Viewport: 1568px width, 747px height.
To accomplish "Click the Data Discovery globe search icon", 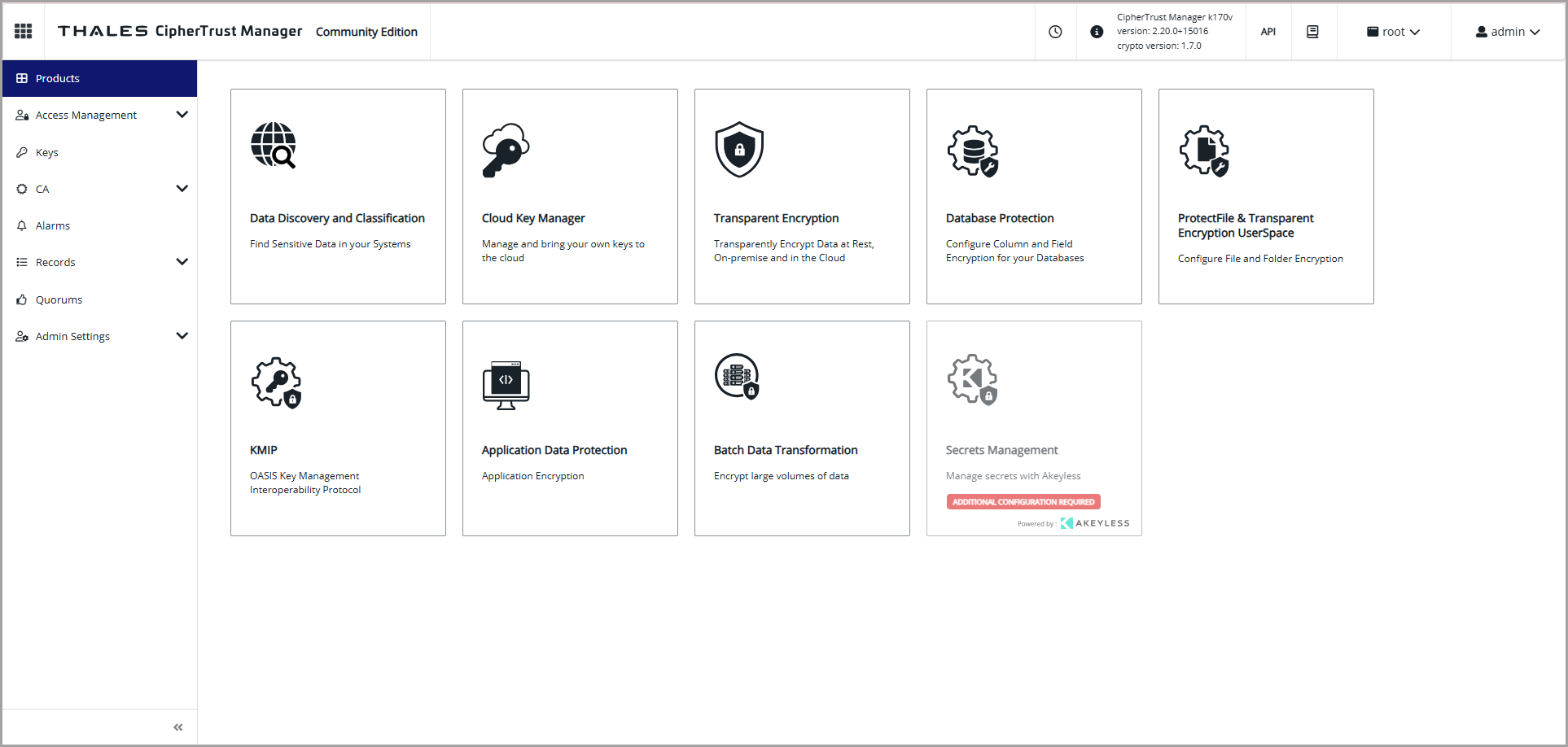I will point(274,146).
